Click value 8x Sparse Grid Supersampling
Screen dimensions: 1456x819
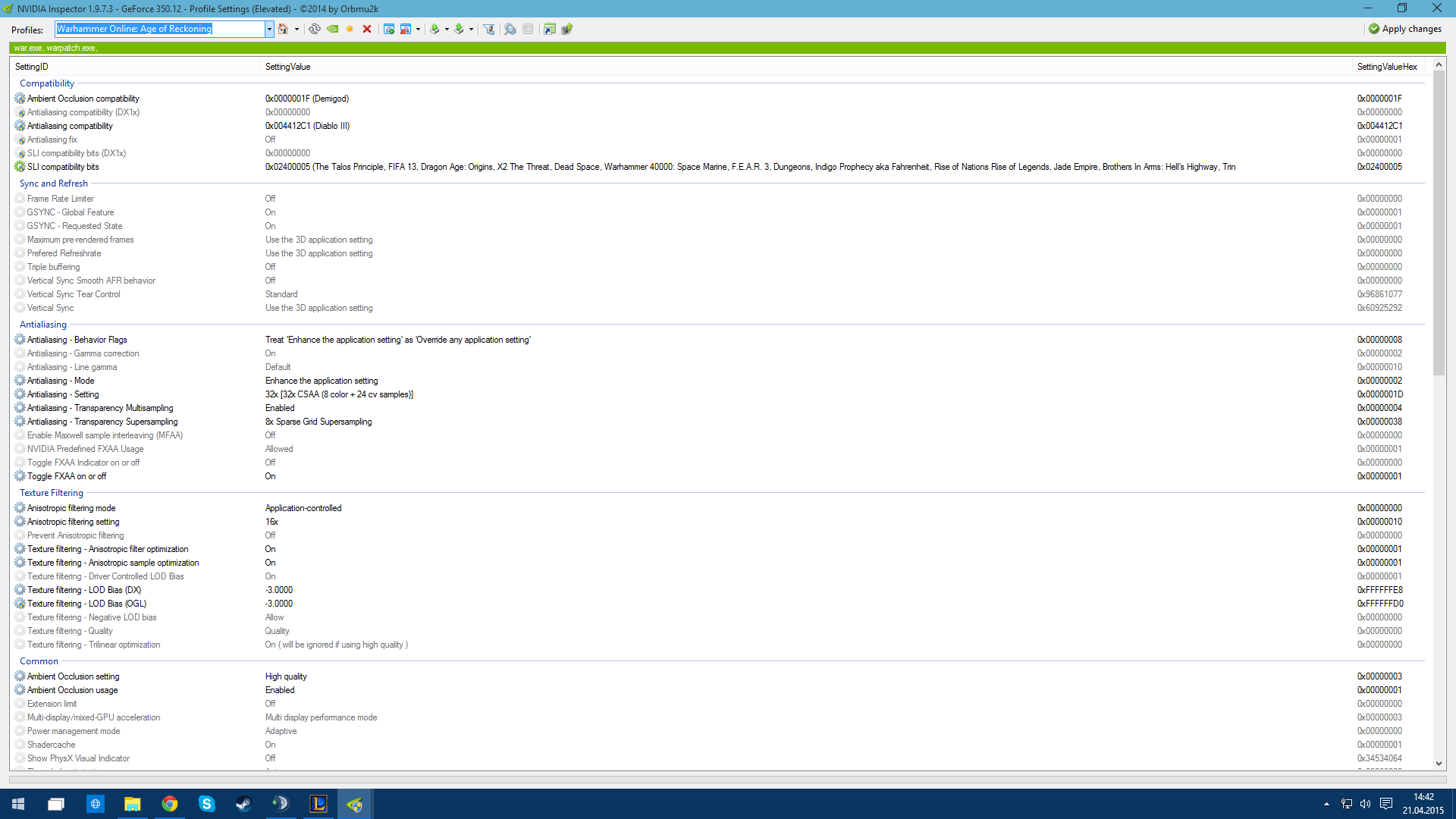318,422
